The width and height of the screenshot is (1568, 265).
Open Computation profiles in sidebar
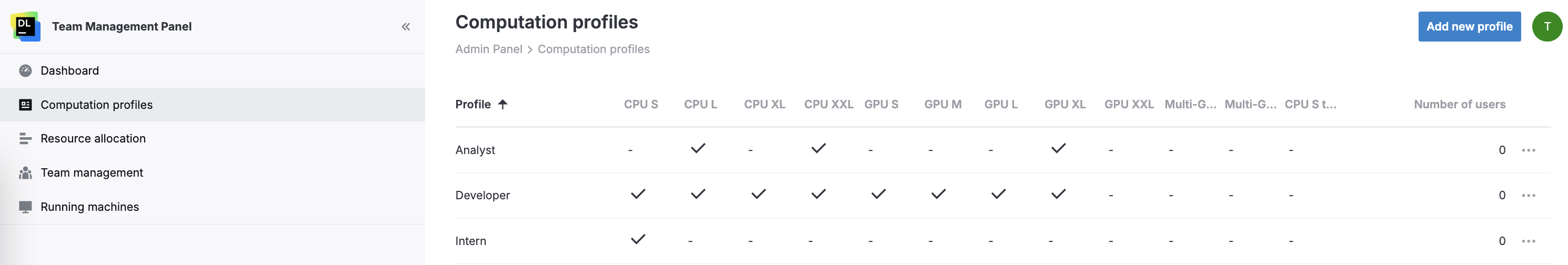[96, 105]
